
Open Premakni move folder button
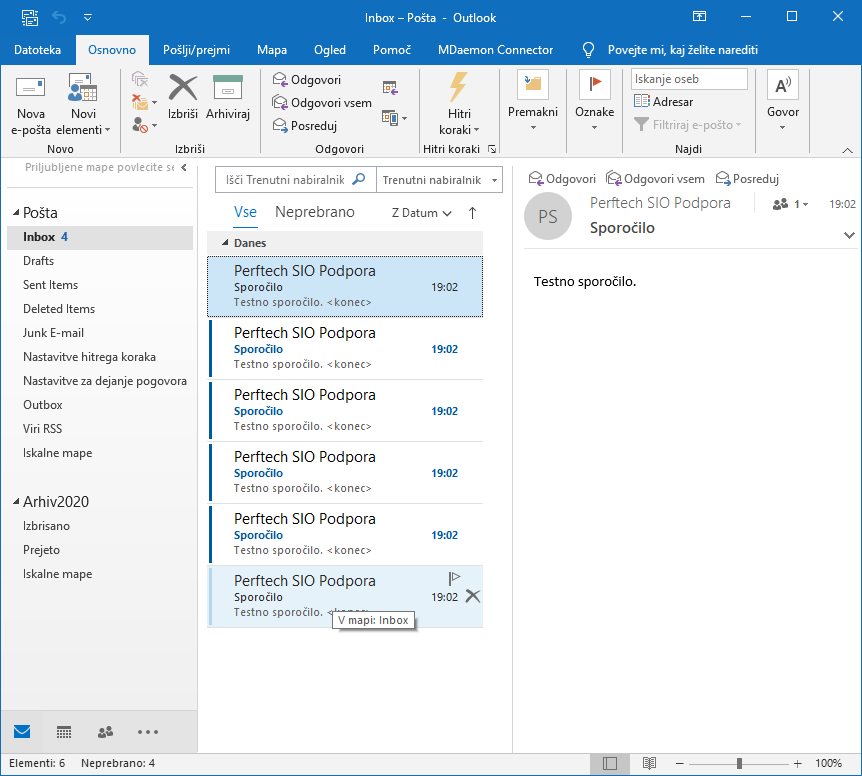(x=533, y=102)
